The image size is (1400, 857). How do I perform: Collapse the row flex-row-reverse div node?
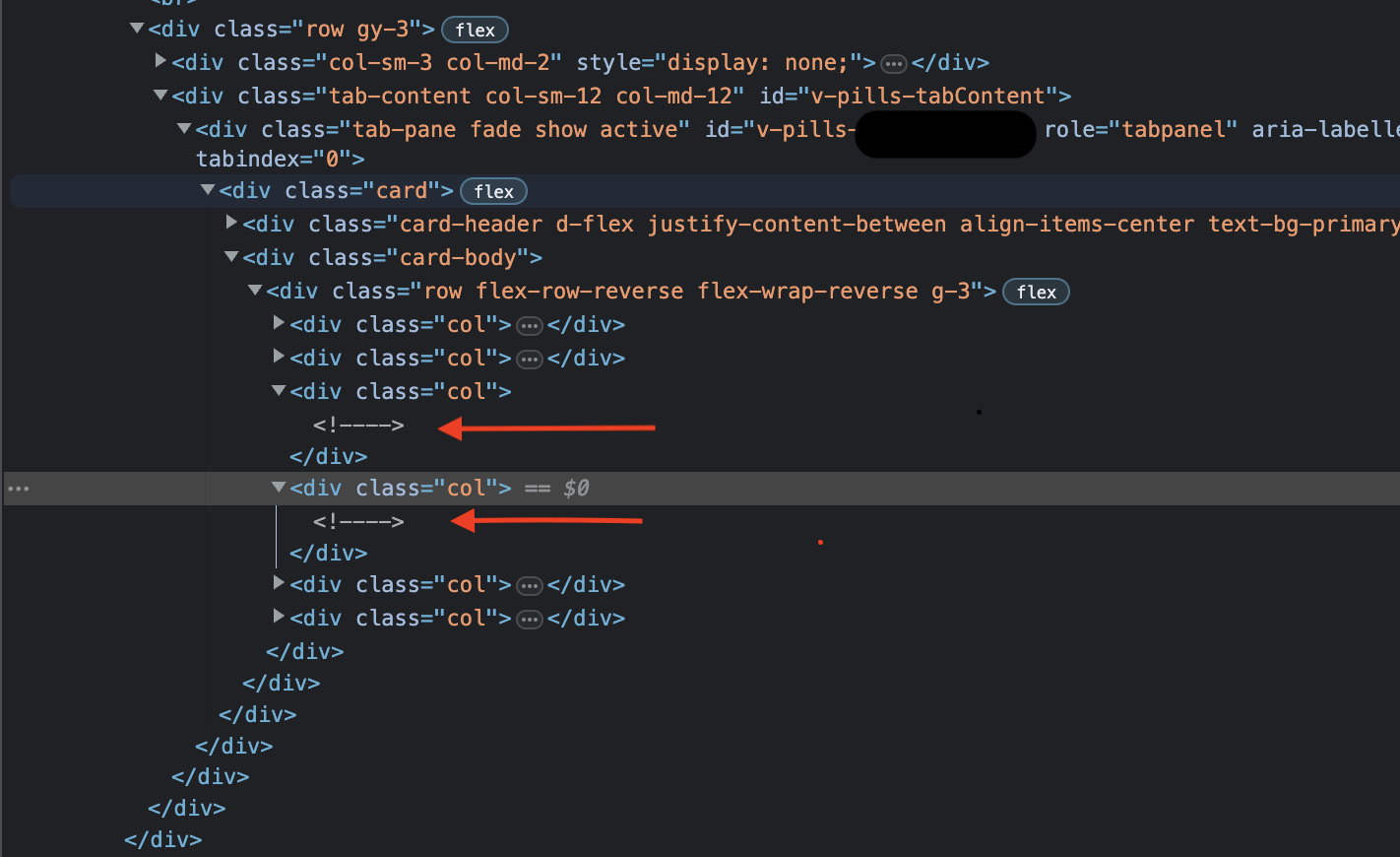(x=255, y=291)
